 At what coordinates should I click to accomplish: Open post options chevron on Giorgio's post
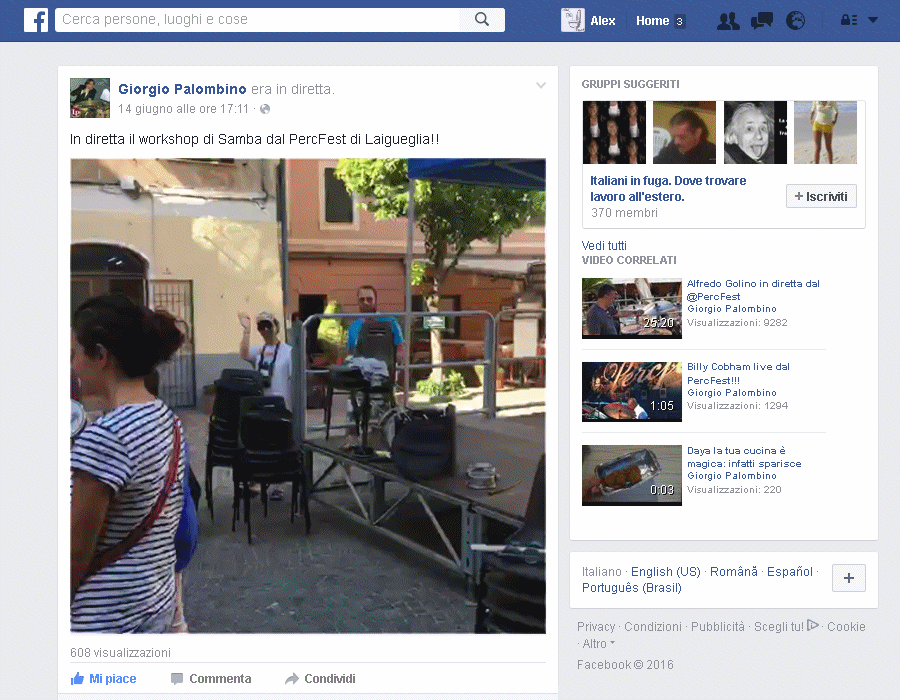pos(541,85)
